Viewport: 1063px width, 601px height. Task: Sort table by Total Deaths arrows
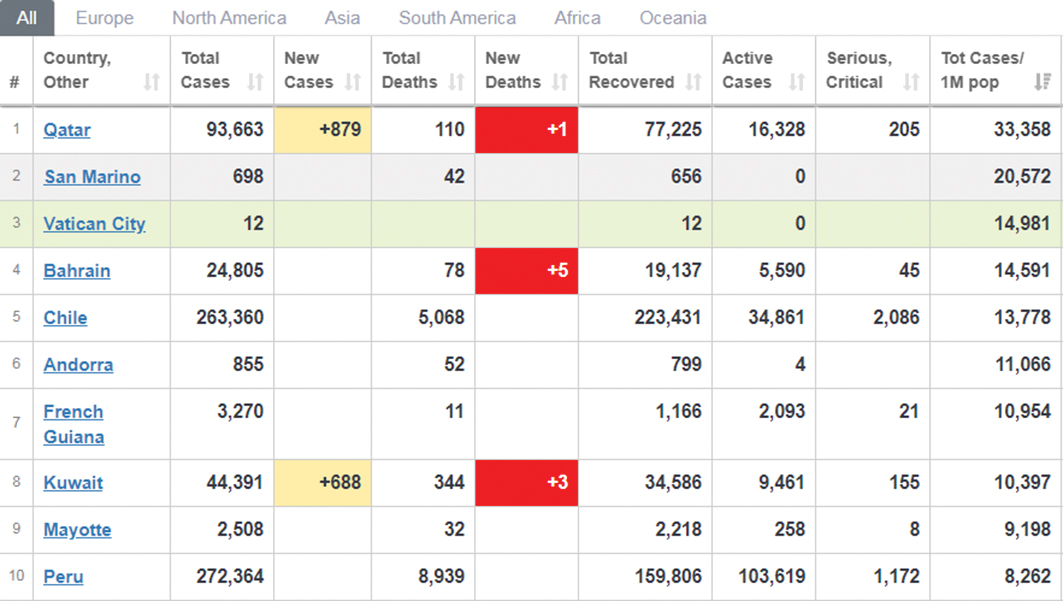point(456,82)
